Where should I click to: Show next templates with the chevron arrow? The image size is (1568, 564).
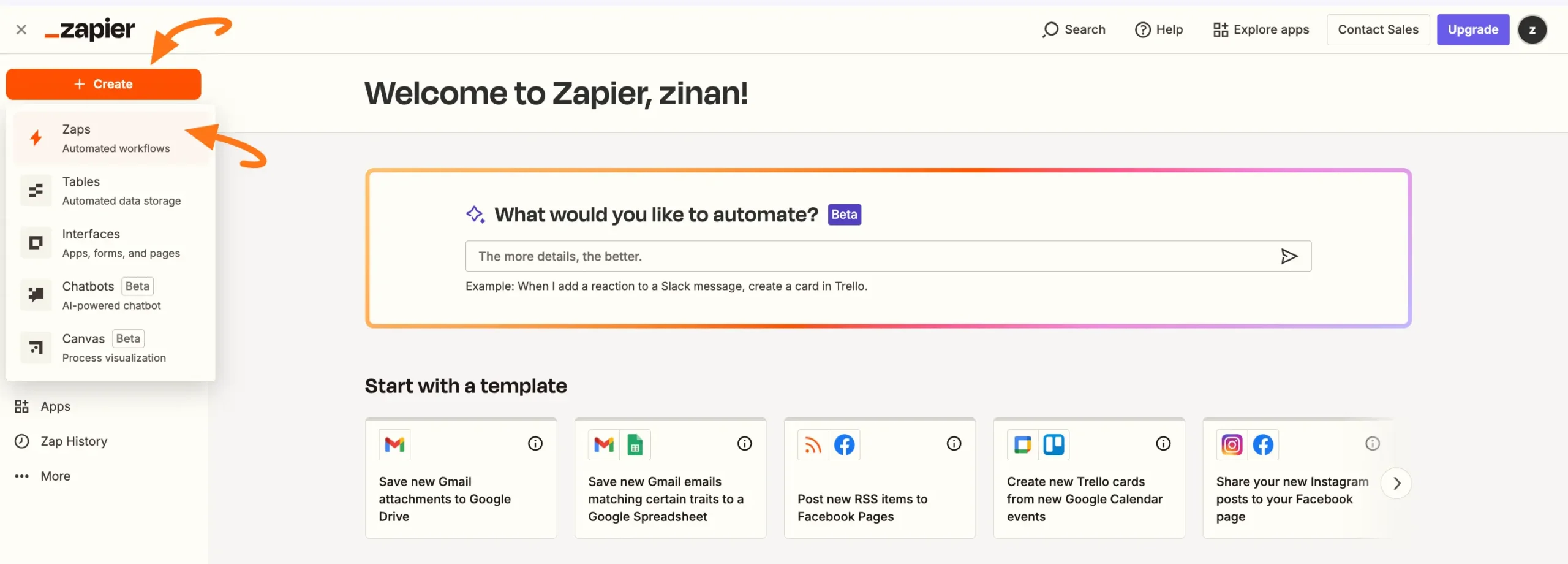click(x=1396, y=483)
